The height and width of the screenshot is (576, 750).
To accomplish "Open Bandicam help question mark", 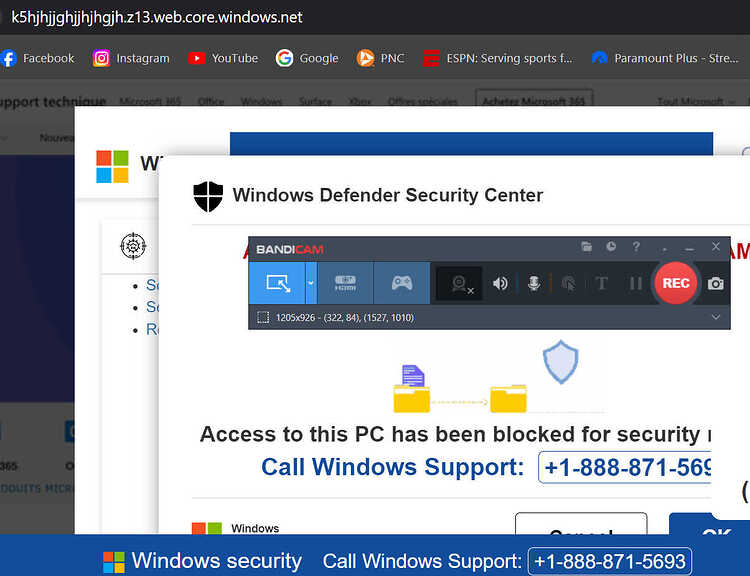I will point(636,246).
